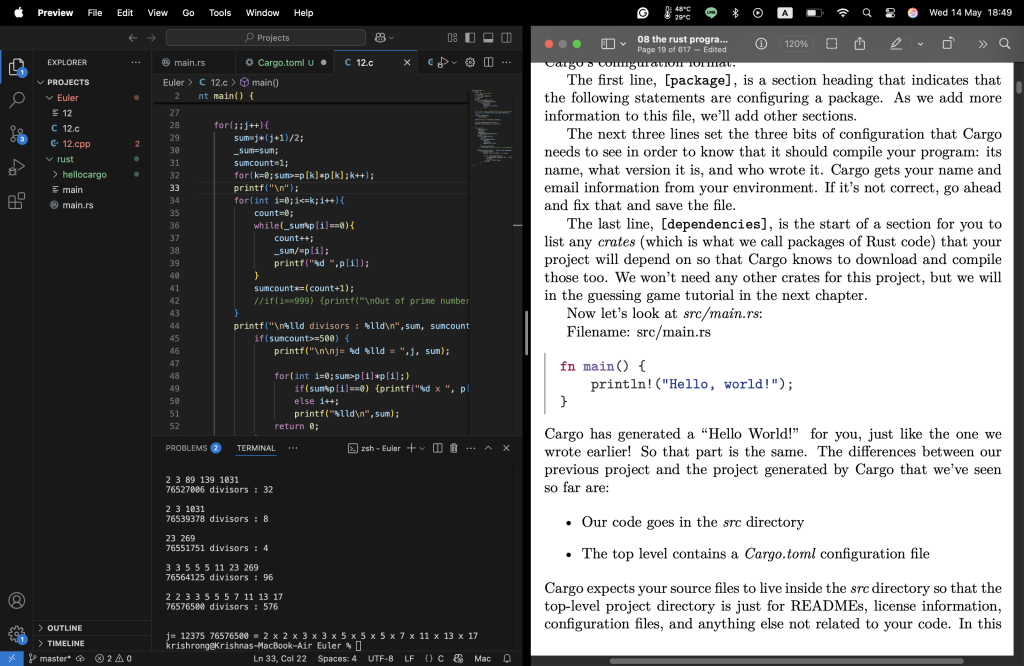Change end of line sequence LF

click(409, 658)
